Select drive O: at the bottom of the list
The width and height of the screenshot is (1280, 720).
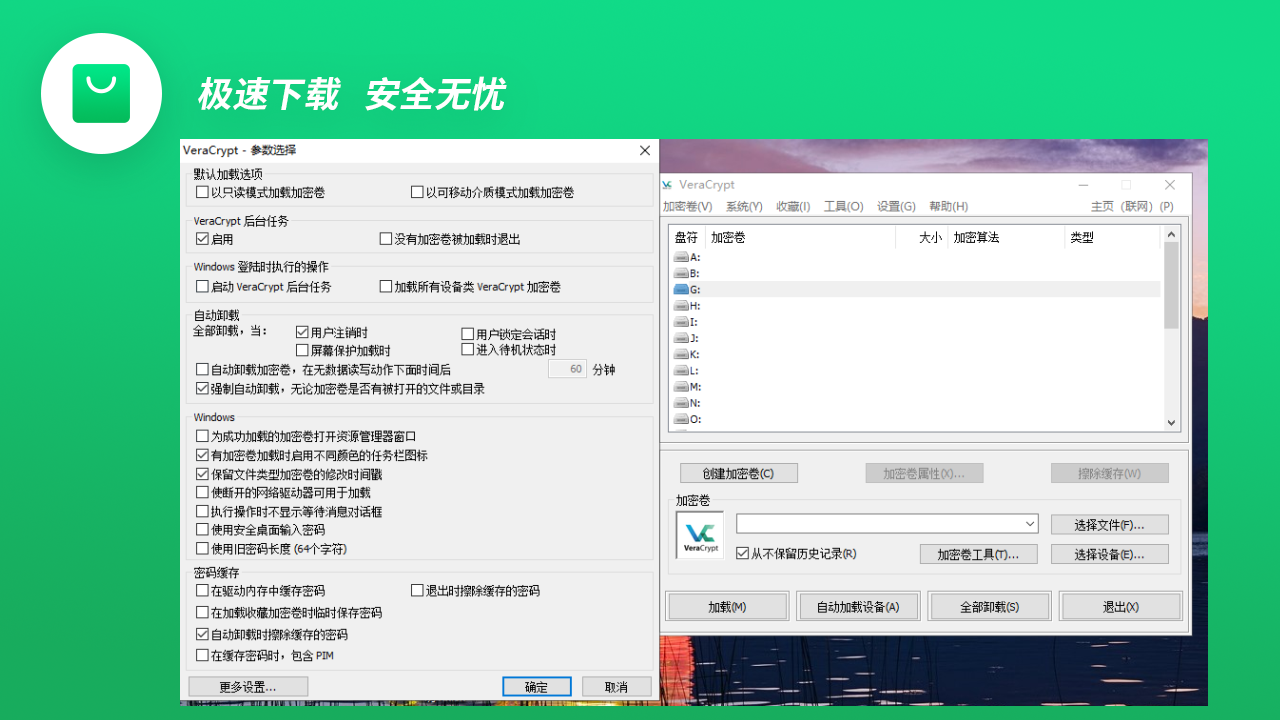[x=700, y=419]
